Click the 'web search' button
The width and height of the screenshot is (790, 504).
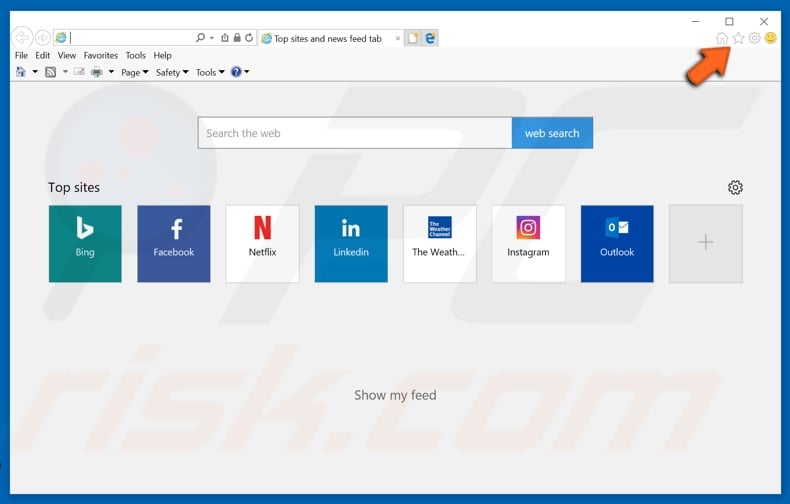(x=552, y=133)
